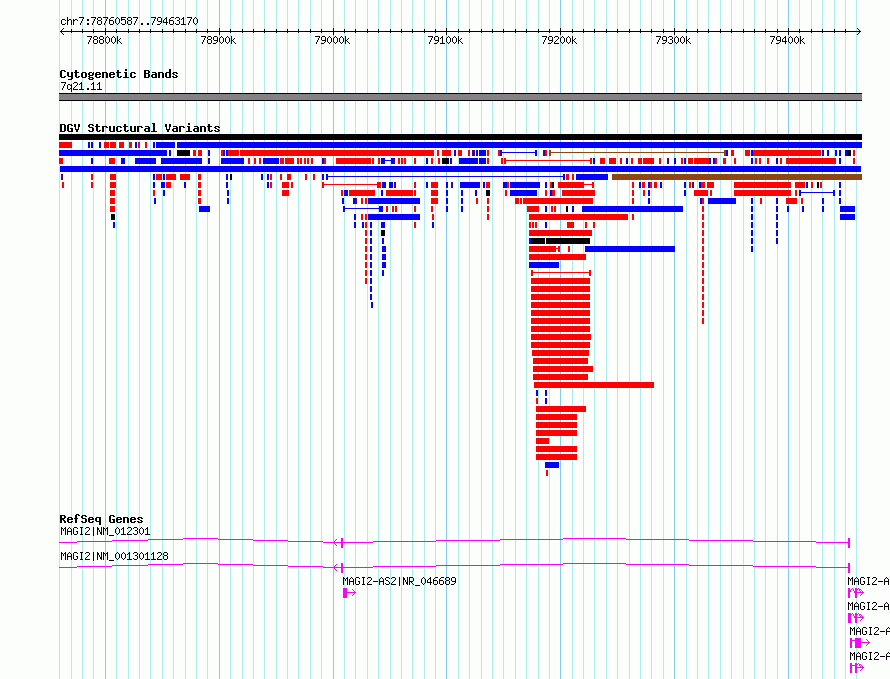
Task: Open the RefSeq Genes track title
Action: 102,519
